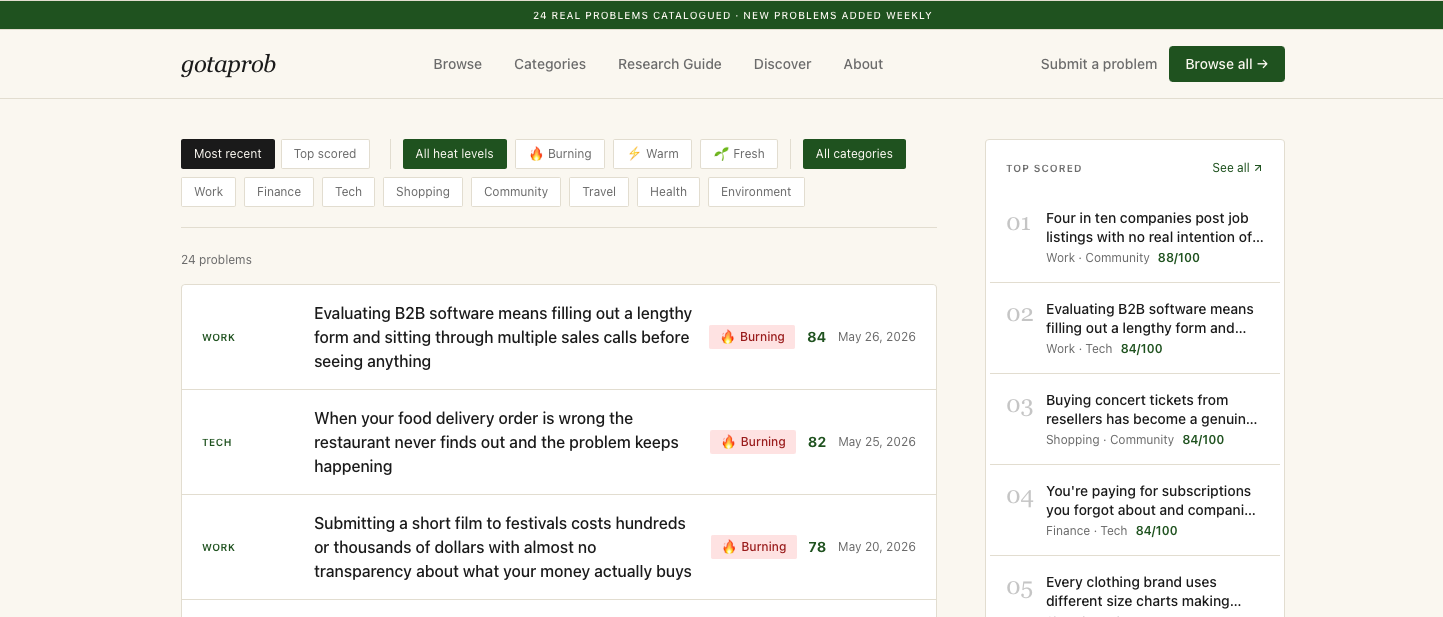Filter problems by Health category
1443x617 pixels.
[668, 192]
